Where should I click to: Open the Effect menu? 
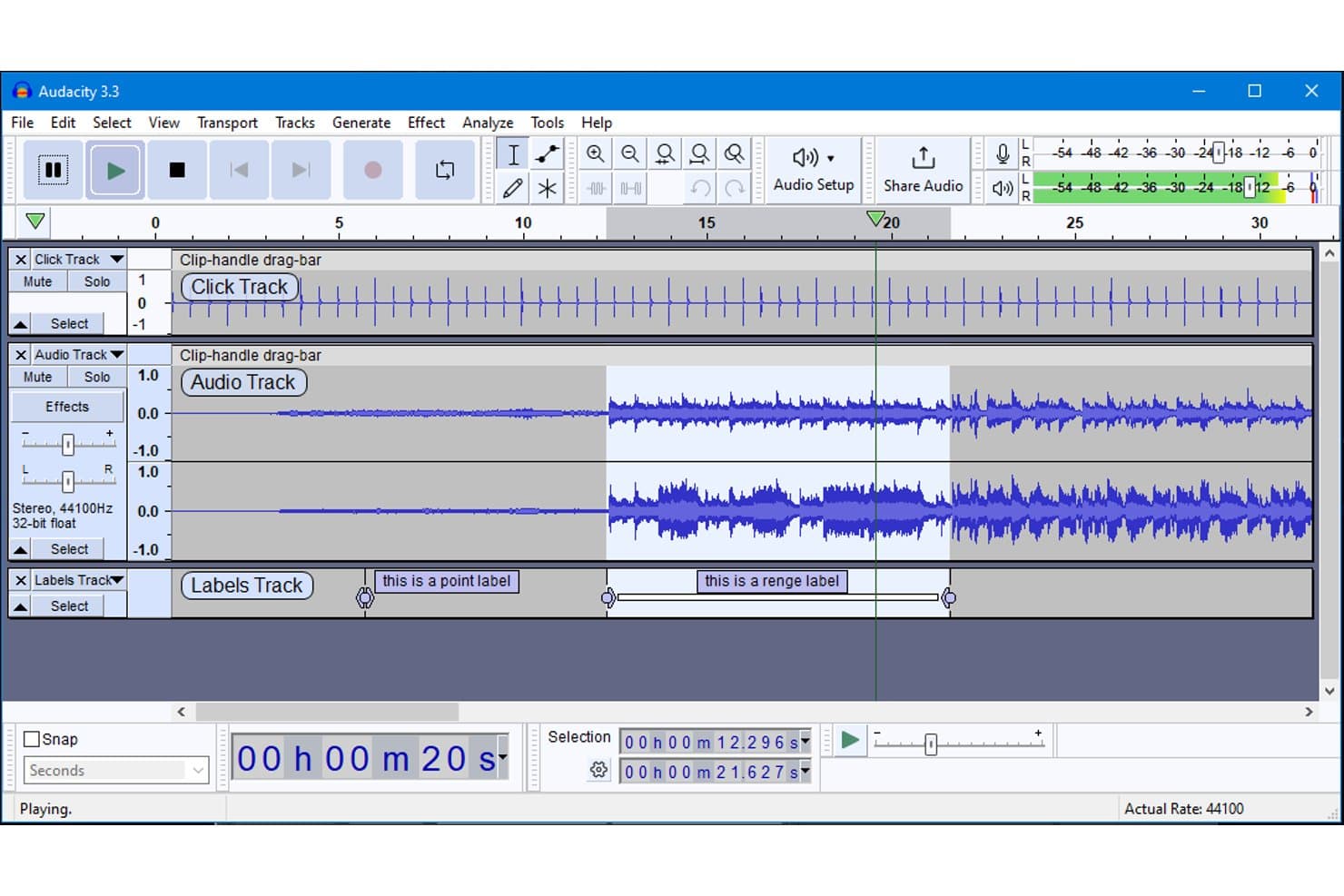pyautogui.click(x=426, y=123)
